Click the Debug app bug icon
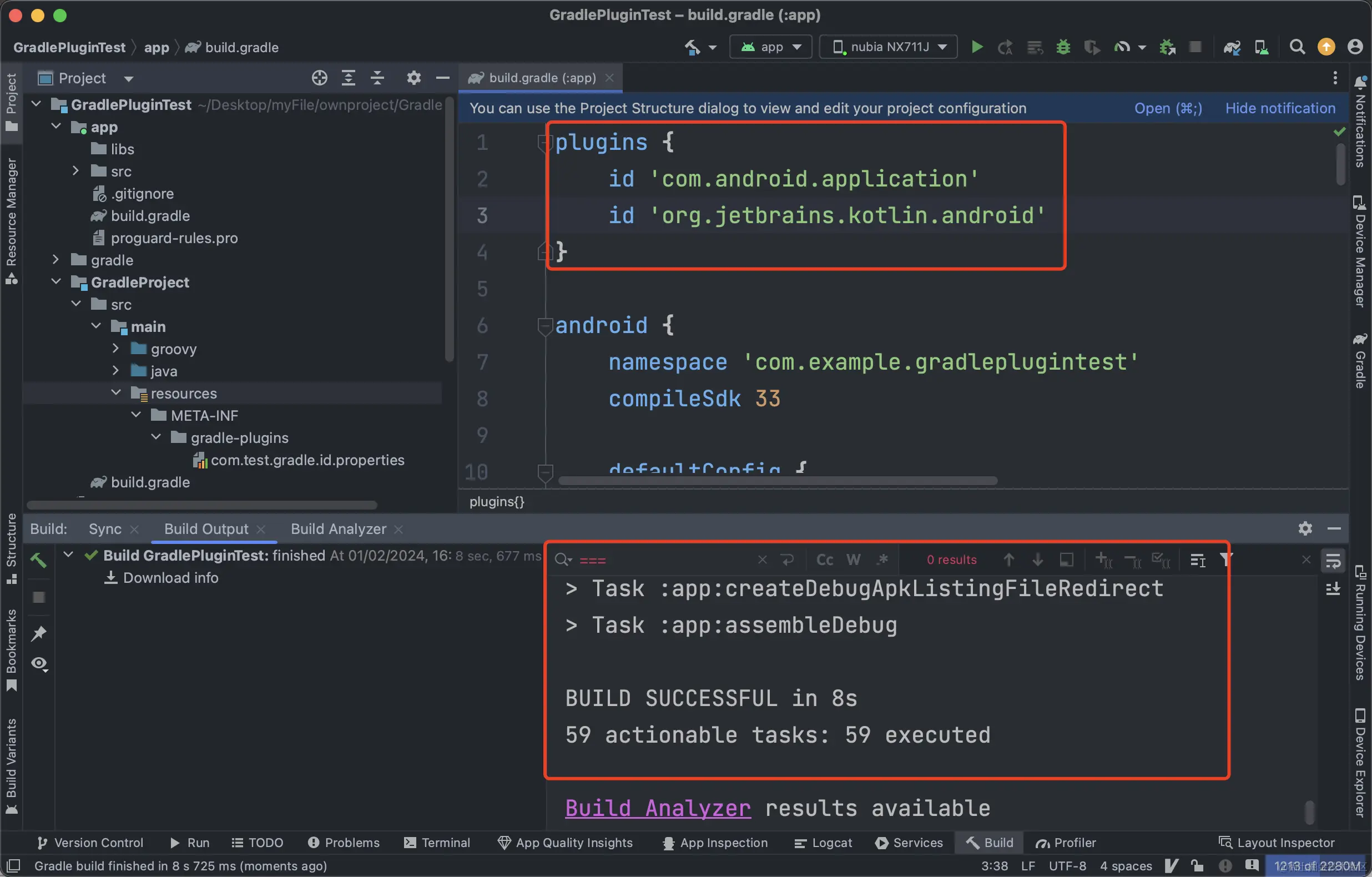Image resolution: width=1372 pixels, height=877 pixels. (1063, 47)
